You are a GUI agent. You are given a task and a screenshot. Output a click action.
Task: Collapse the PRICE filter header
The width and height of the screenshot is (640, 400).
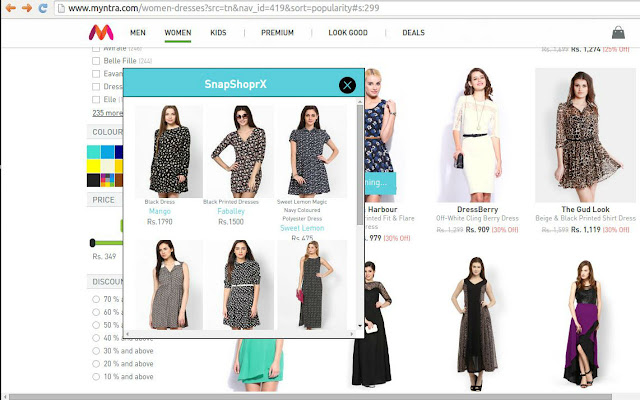pos(105,200)
